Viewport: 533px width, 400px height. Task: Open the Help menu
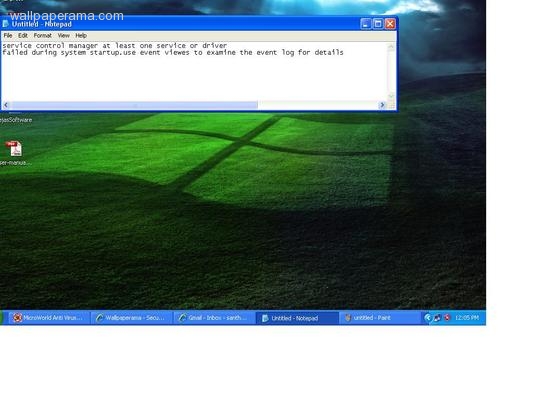coord(81,35)
